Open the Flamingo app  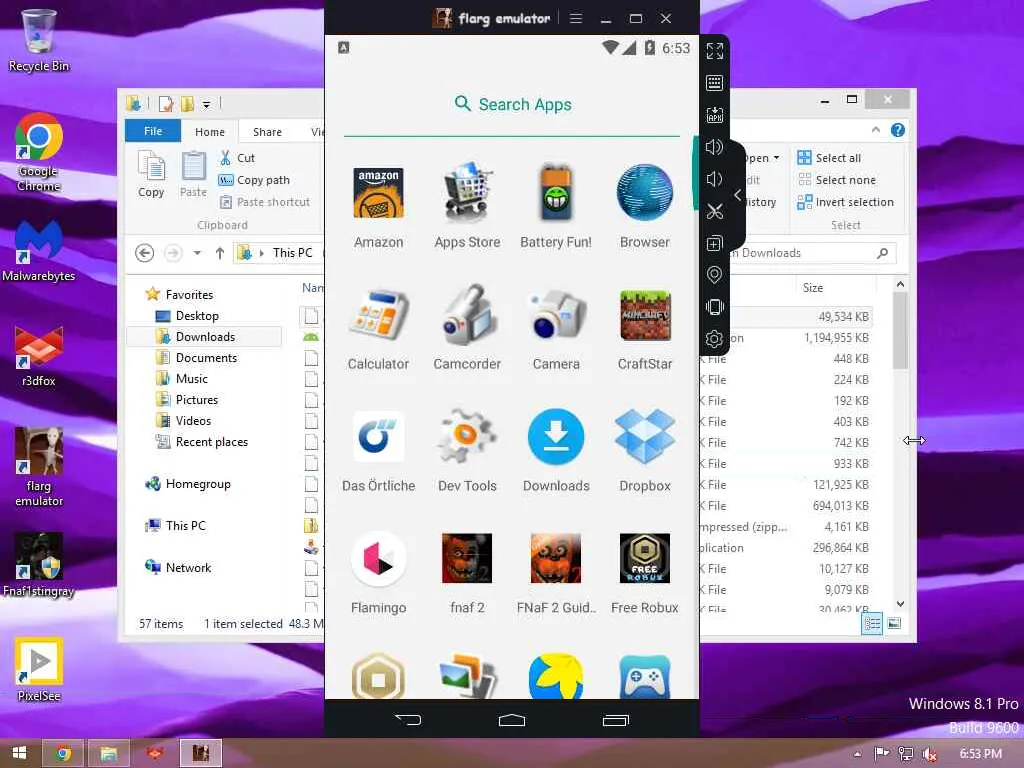click(x=378, y=573)
